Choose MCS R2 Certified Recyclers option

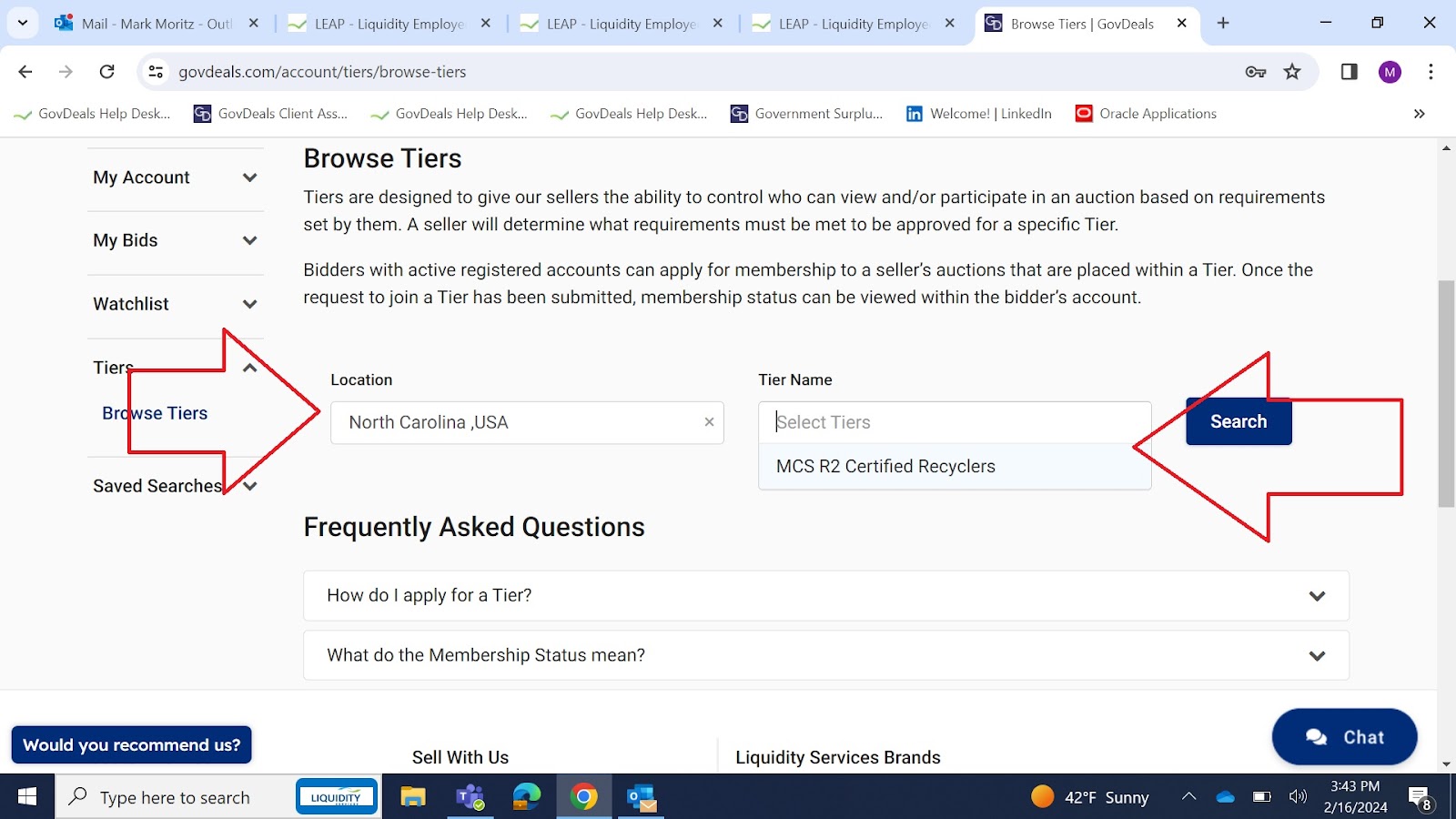pos(955,466)
